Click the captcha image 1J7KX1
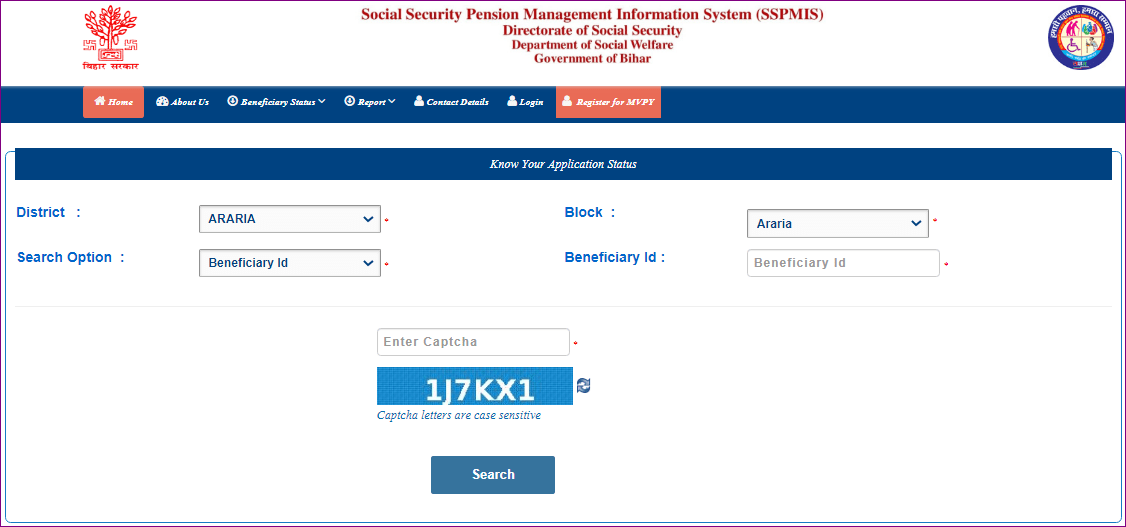The width and height of the screenshot is (1126, 527). (x=474, y=386)
